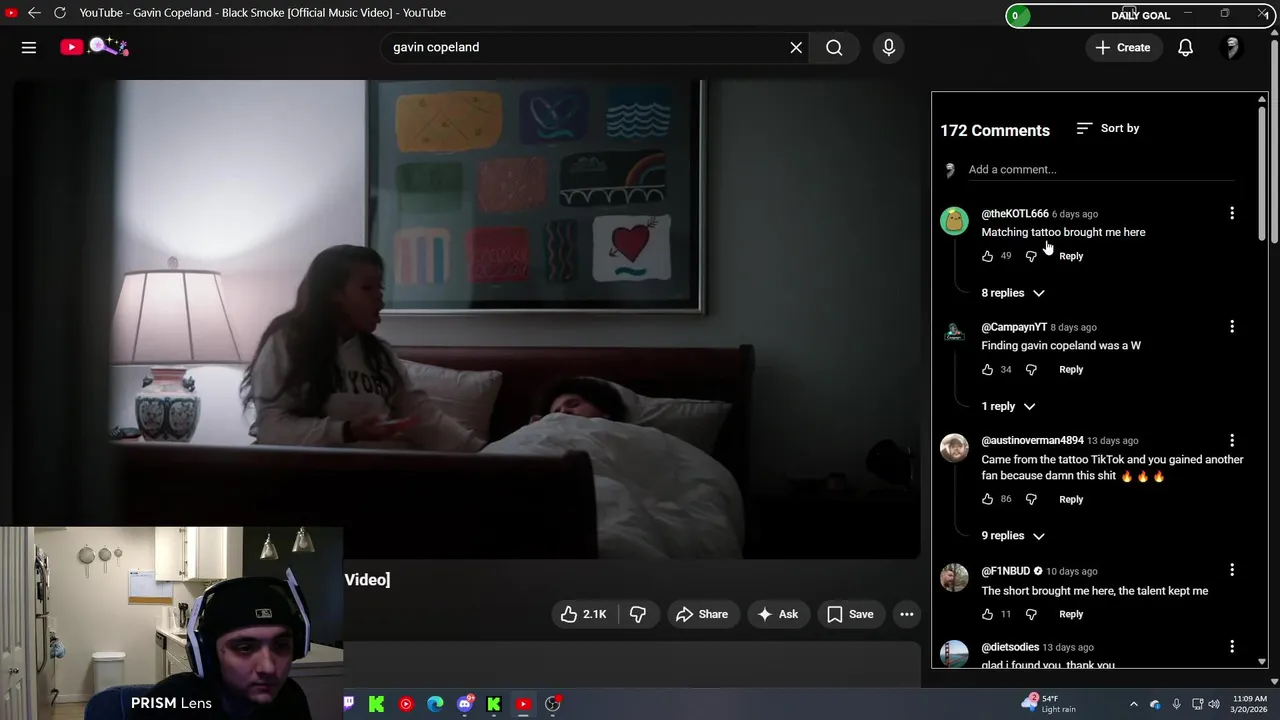The image size is (1280, 720).
Task: Open options menu for dietsodies' comment
Action: click(x=1232, y=646)
